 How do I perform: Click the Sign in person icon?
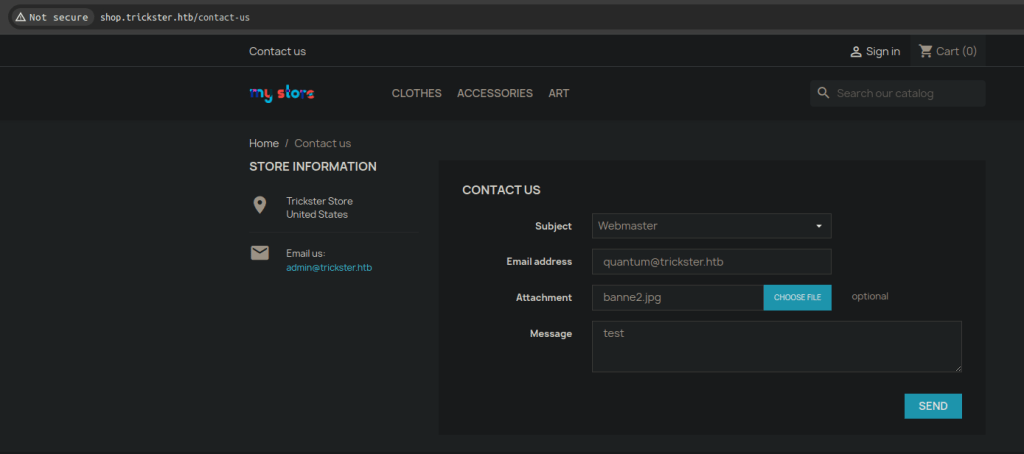(x=856, y=52)
